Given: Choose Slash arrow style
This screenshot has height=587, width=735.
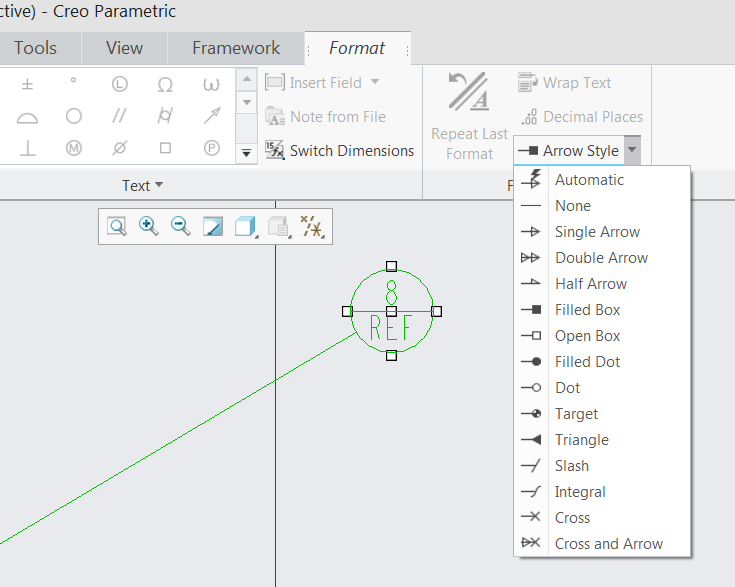Looking at the screenshot, I should click(602, 466).
